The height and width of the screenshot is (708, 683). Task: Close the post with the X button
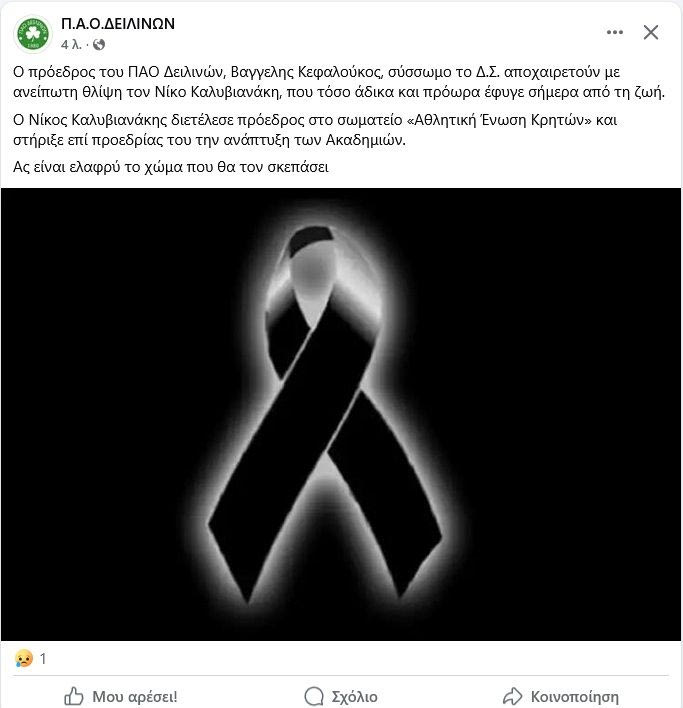tap(650, 32)
